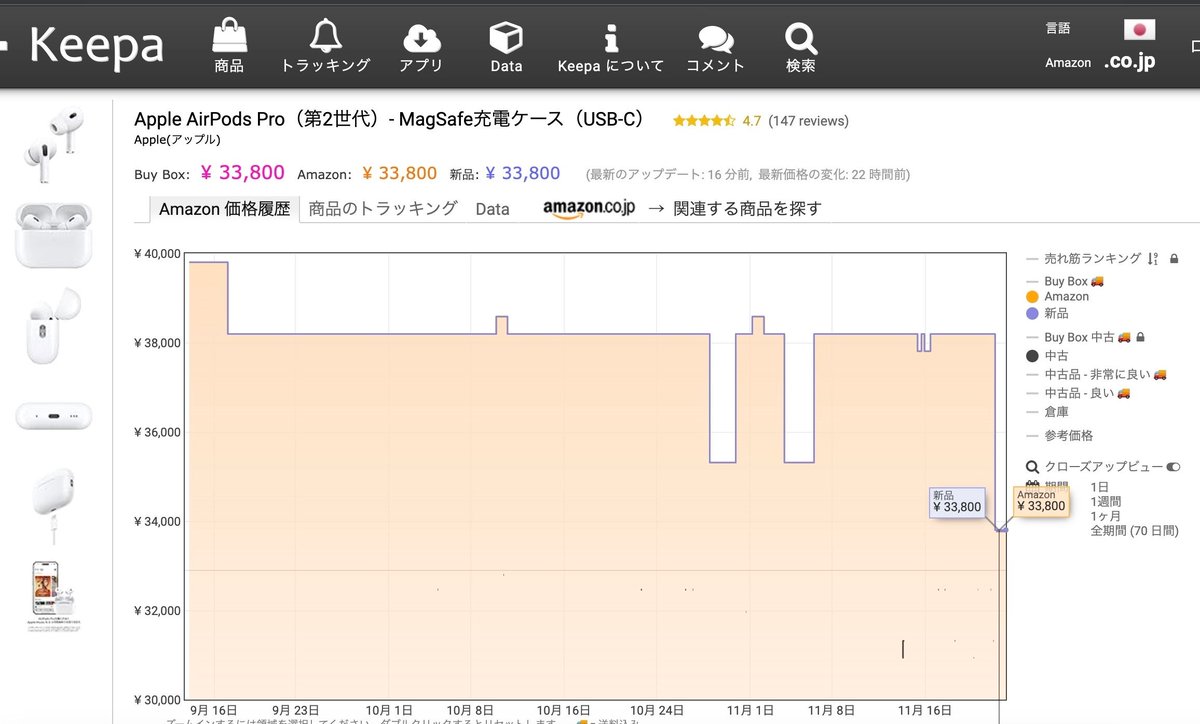Viewport: 1200px width, 724px height.
Task: Click the Apple(アップル) brand name
Action: [177, 140]
